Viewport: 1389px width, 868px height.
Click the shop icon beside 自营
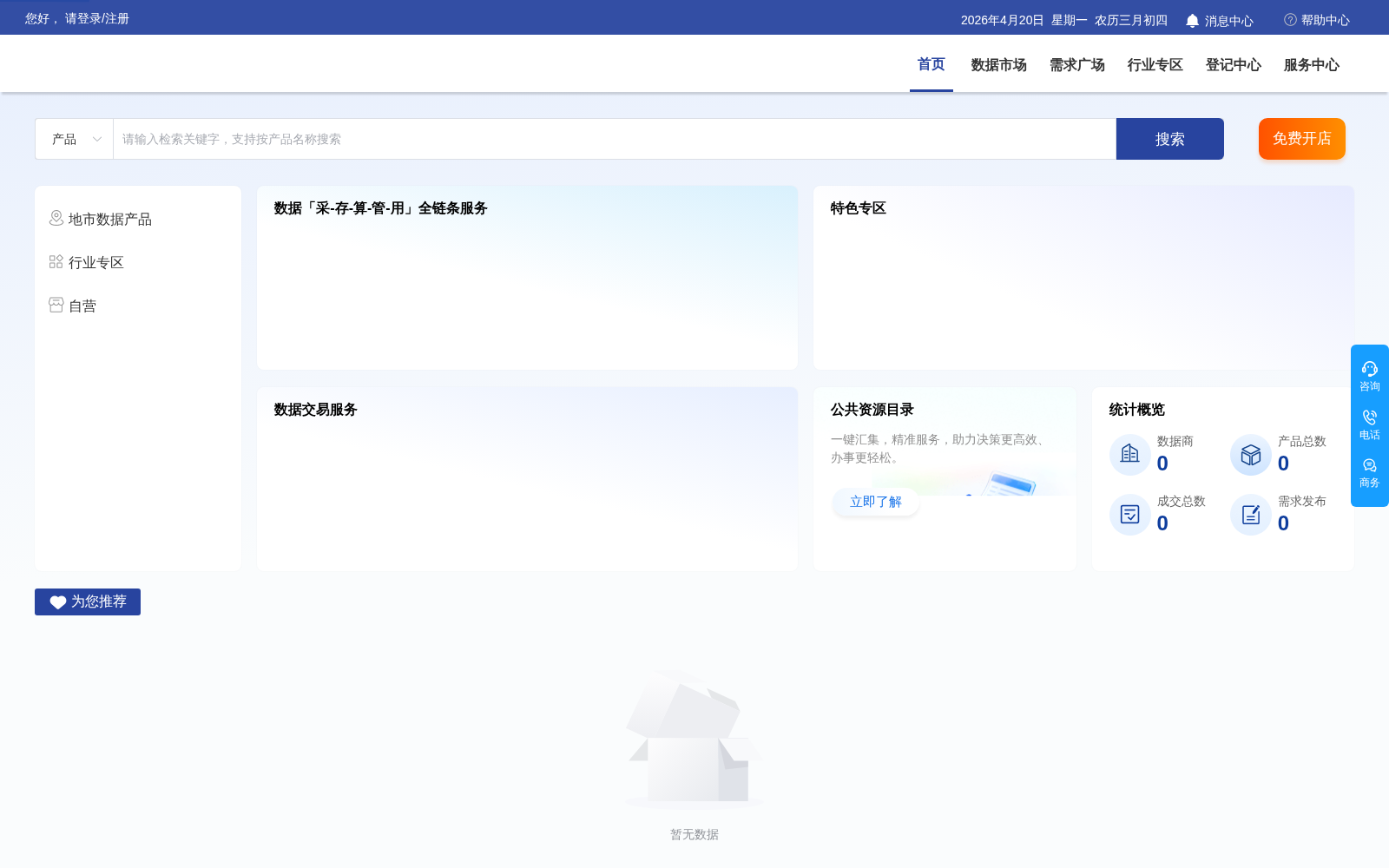coord(56,305)
